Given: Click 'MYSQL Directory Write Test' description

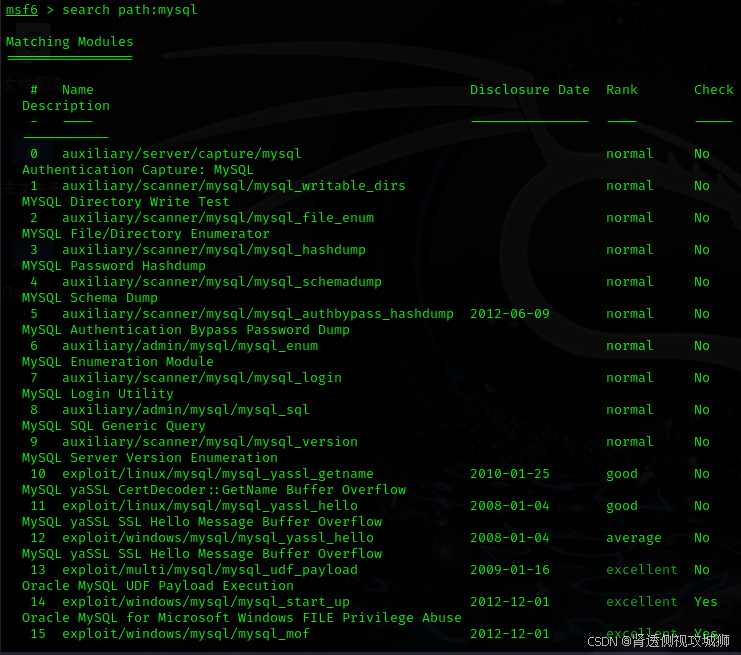Looking at the screenshot, I should point(125,202).
